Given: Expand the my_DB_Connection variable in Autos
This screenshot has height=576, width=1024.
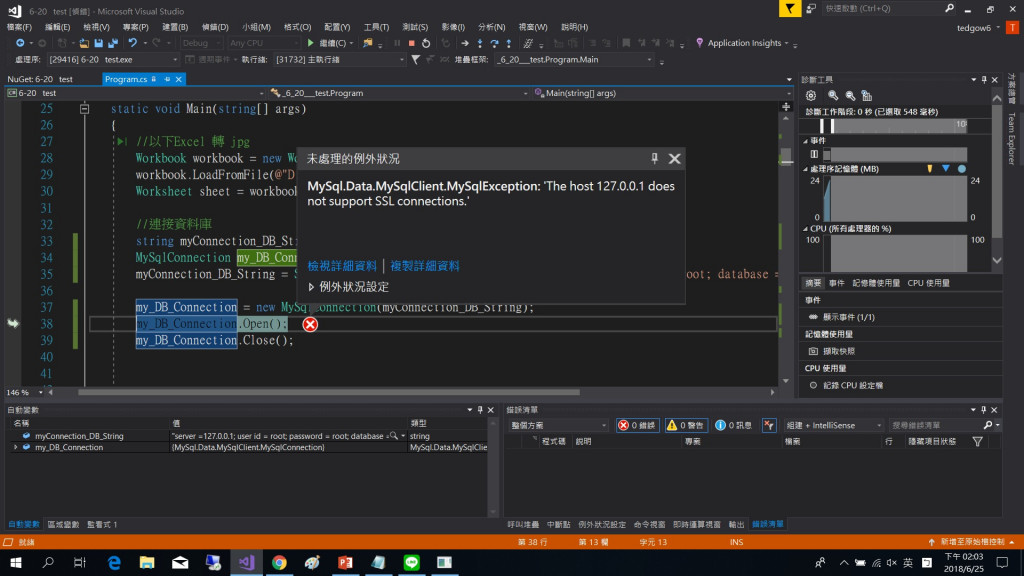Looking at the screenshot, I should pyautogui.click(x=16, y=447).
